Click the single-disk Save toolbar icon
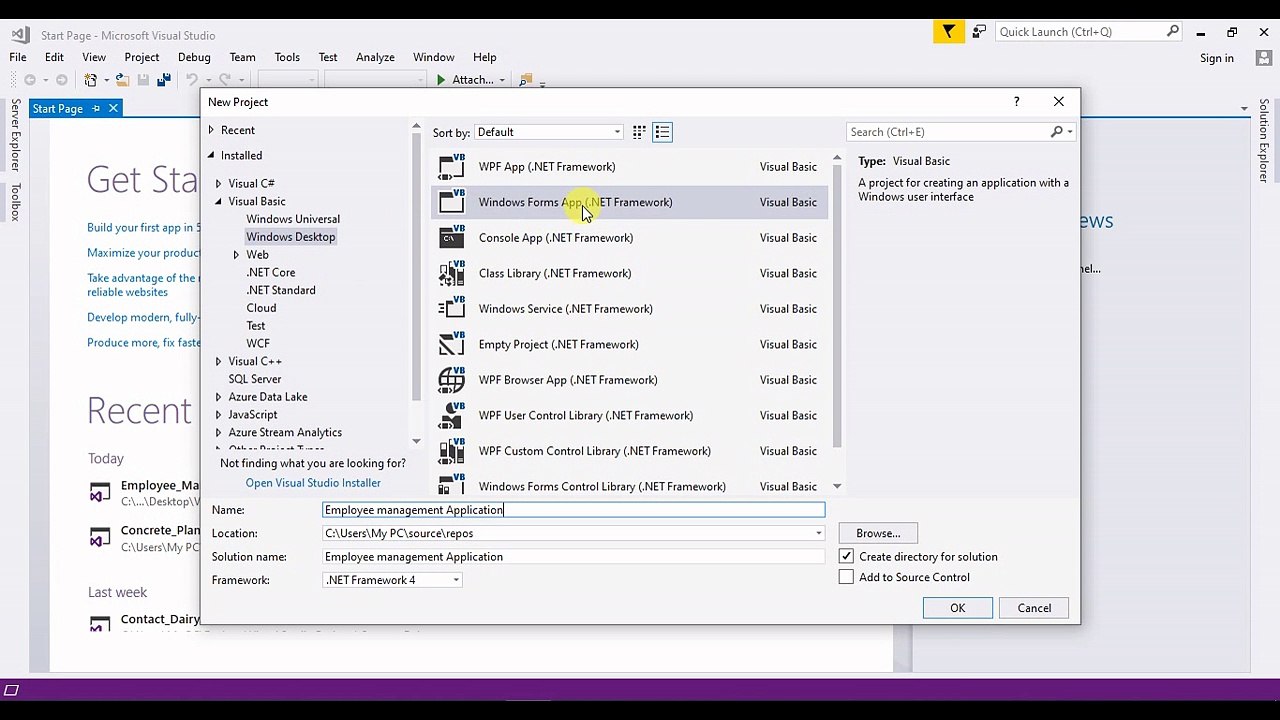 pos(143,80)
